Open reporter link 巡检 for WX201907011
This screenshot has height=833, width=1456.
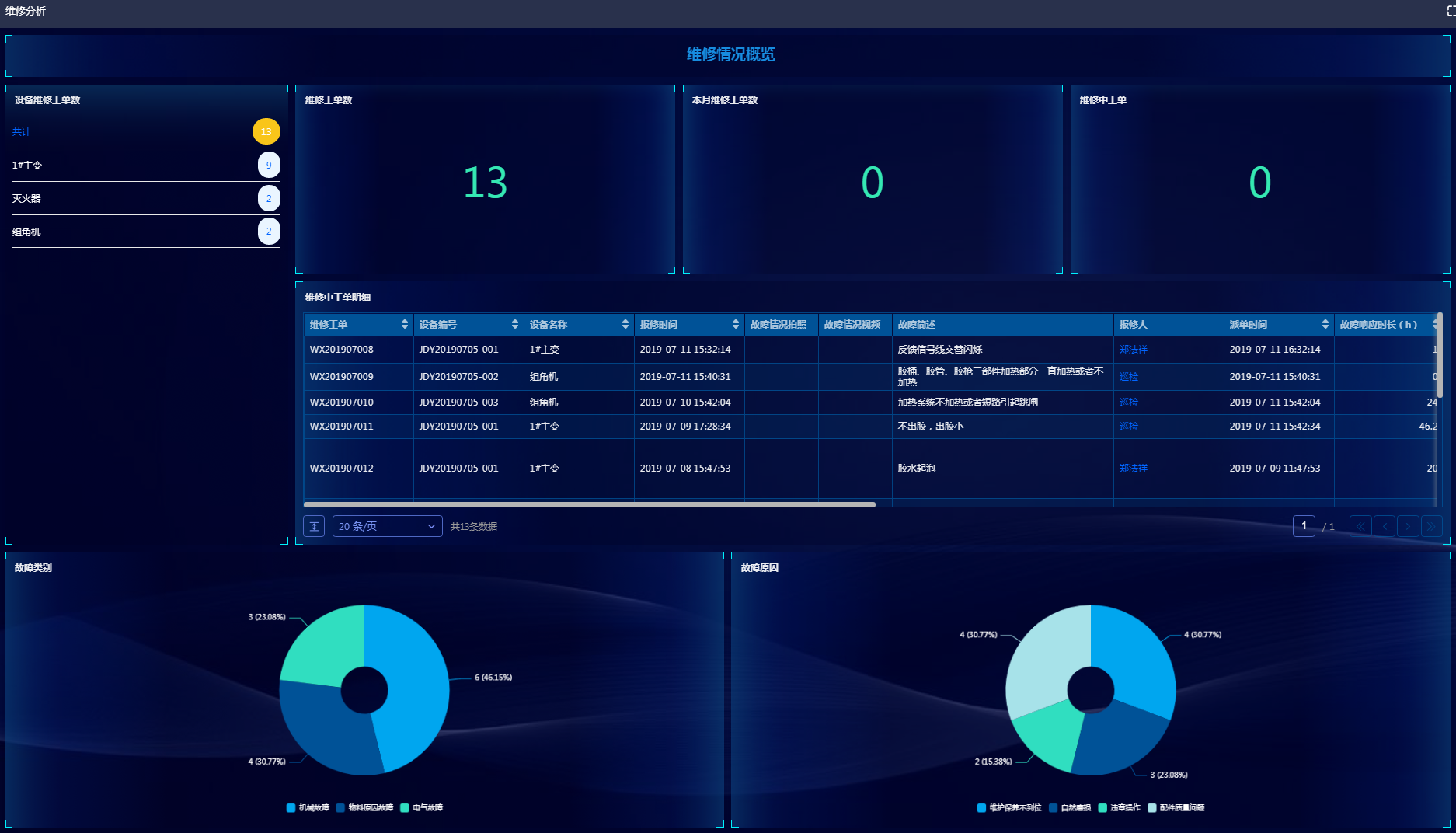1128,427
